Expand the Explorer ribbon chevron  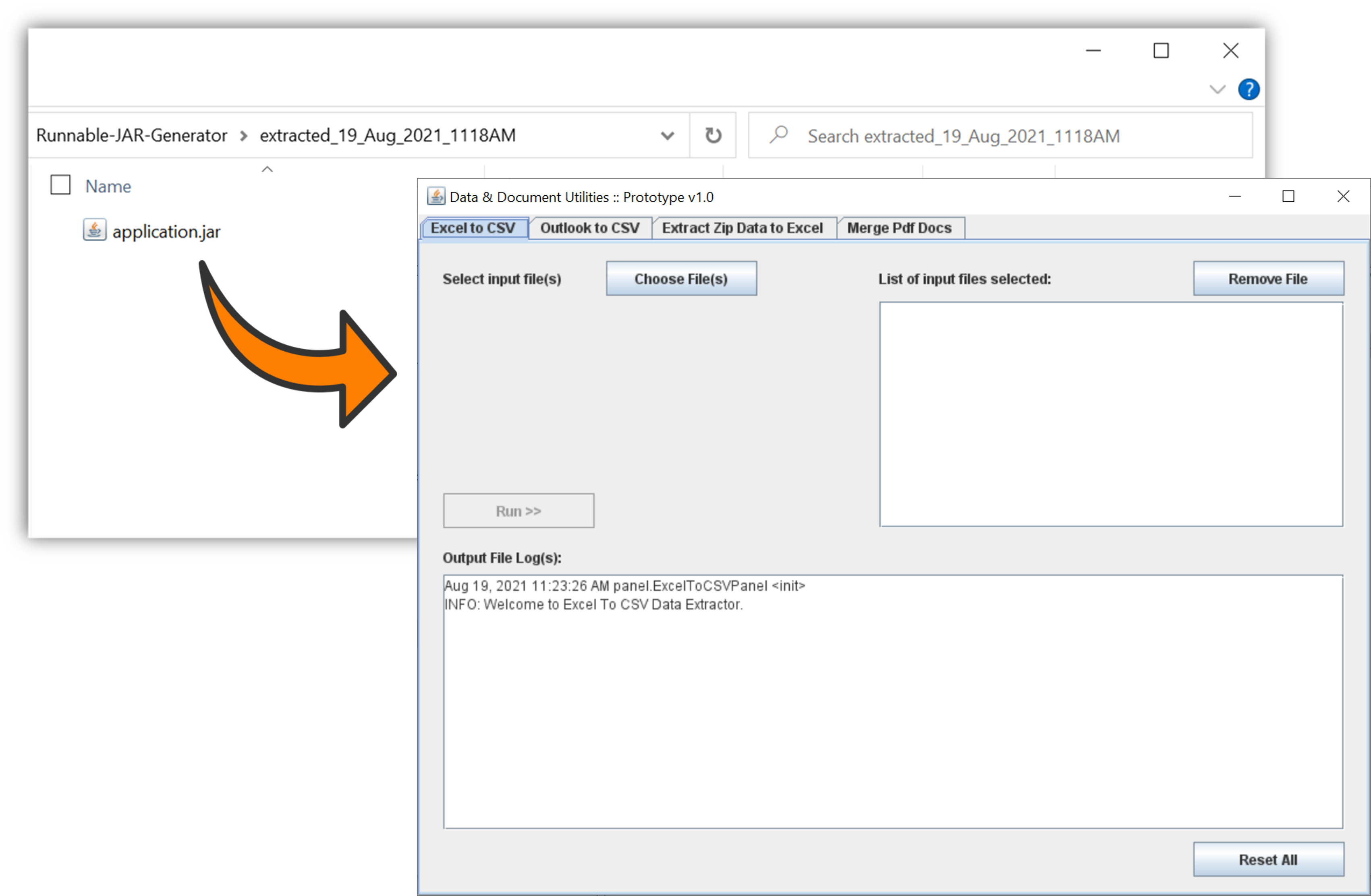pos(1217,89)
